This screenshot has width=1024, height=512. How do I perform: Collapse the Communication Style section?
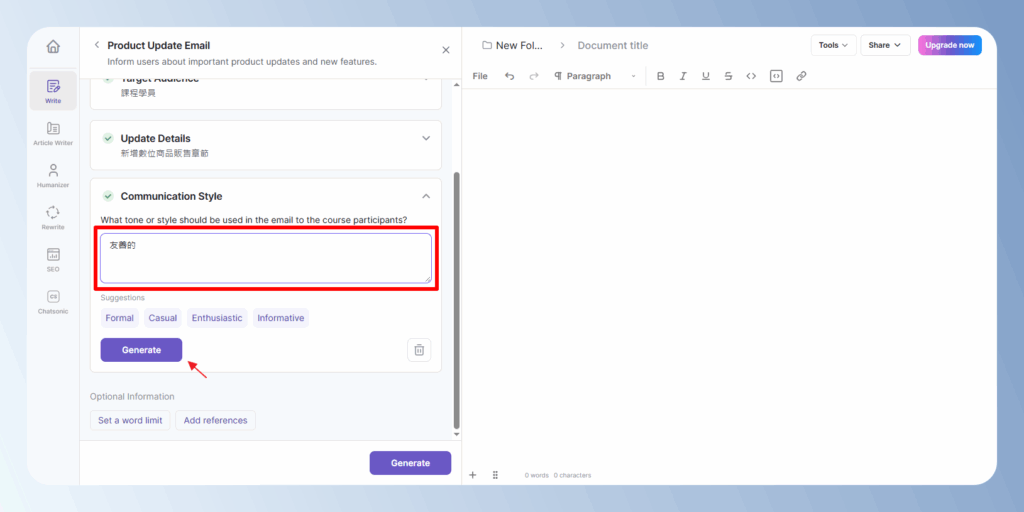pos(426,196)
